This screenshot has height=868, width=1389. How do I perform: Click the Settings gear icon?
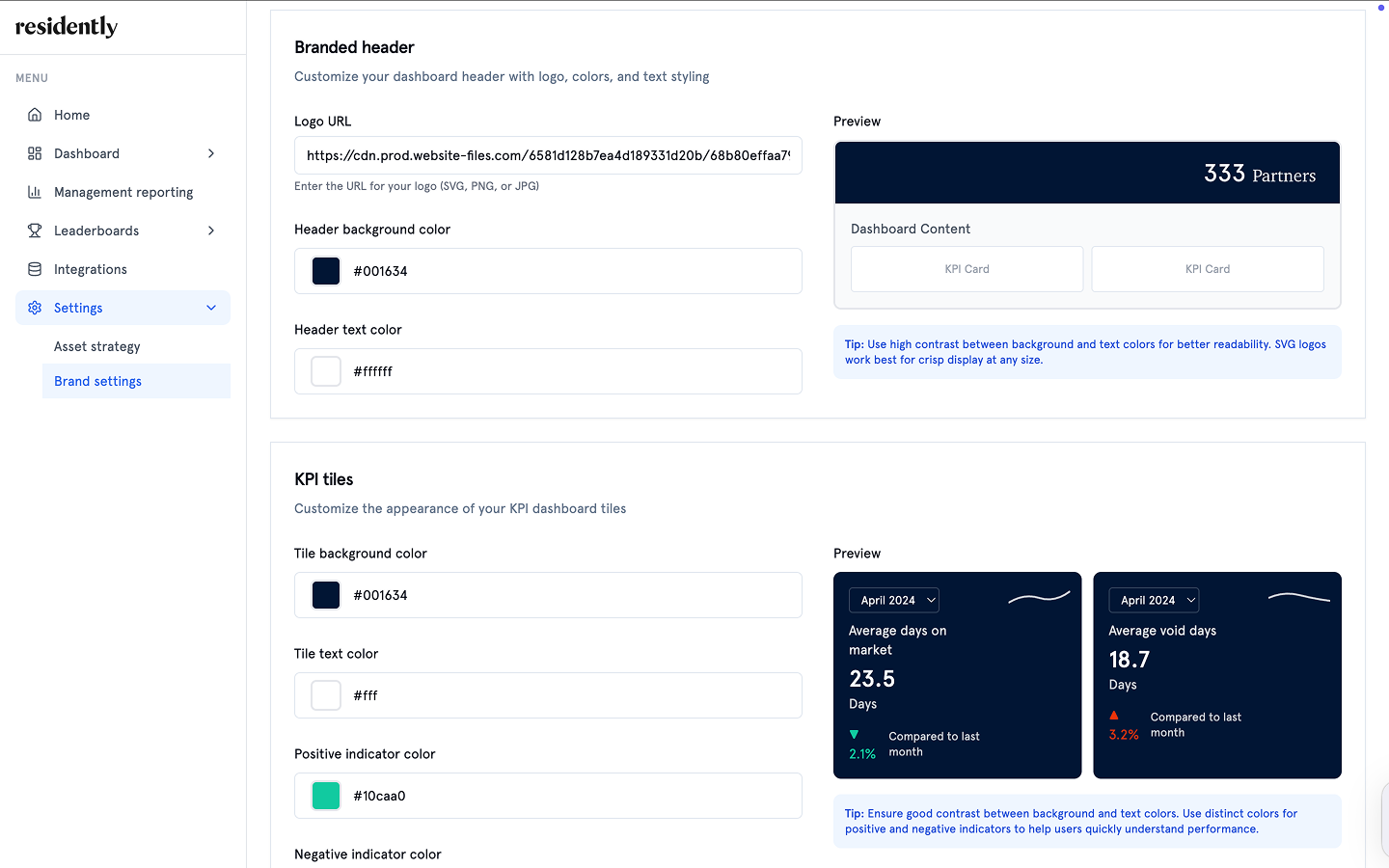pyautogui.click(x=35, y=308)
